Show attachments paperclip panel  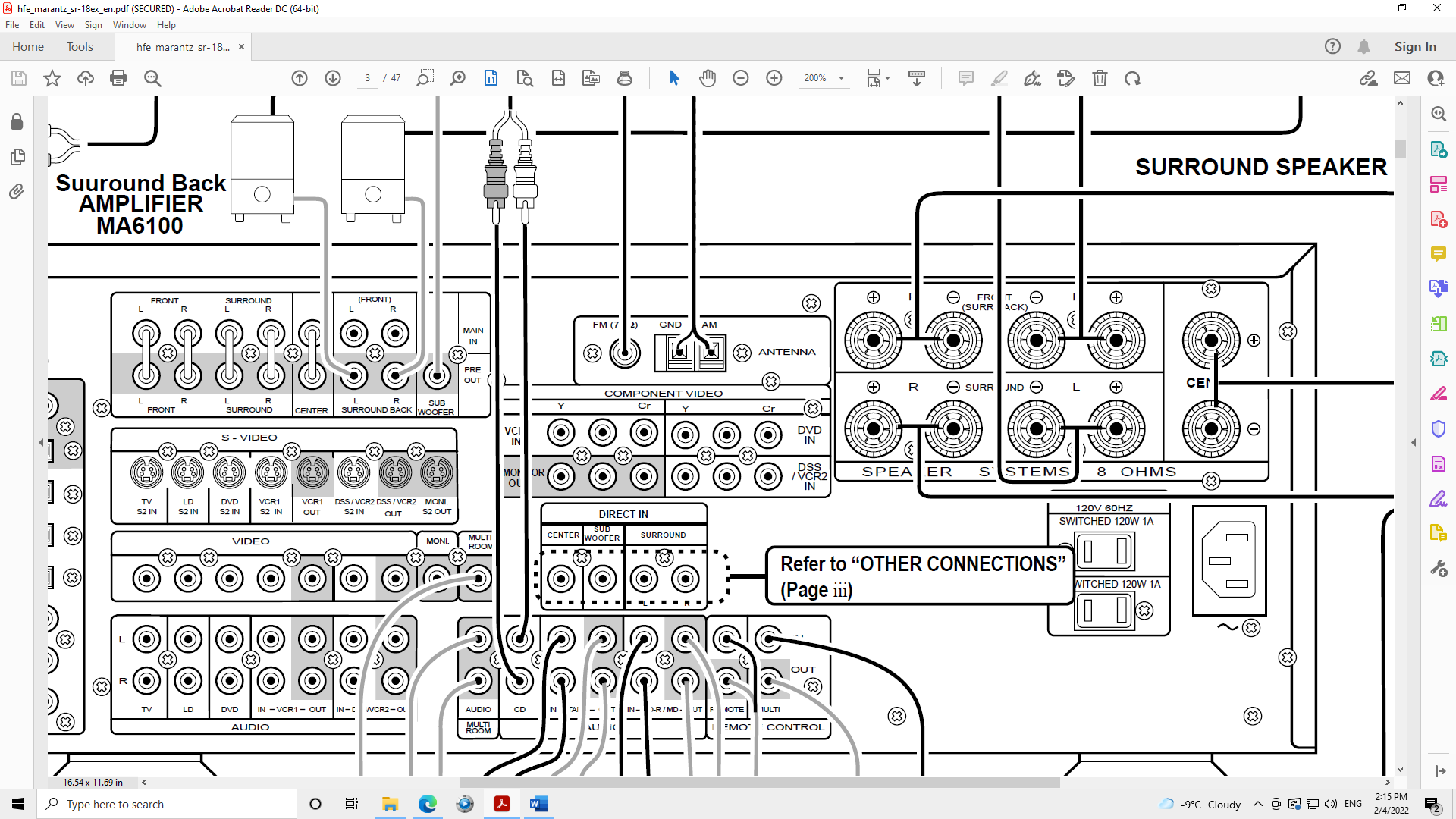17,192
